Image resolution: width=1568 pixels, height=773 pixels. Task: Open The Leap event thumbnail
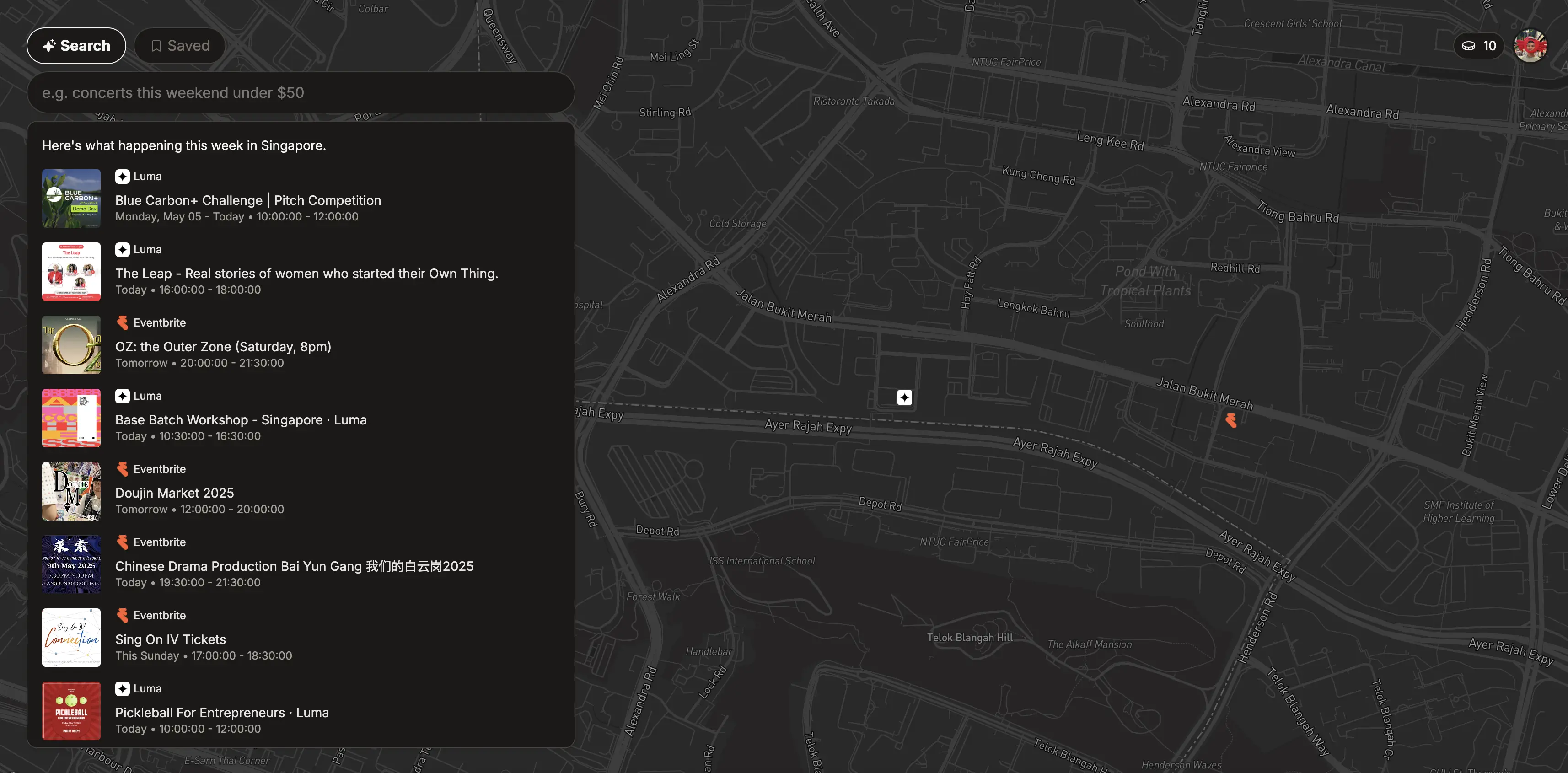point(71,271)
